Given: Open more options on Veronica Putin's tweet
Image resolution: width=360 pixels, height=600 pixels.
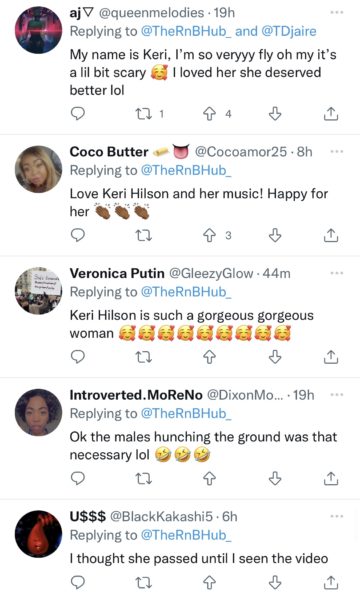Looking at the screenshot, I should point(337,273).
